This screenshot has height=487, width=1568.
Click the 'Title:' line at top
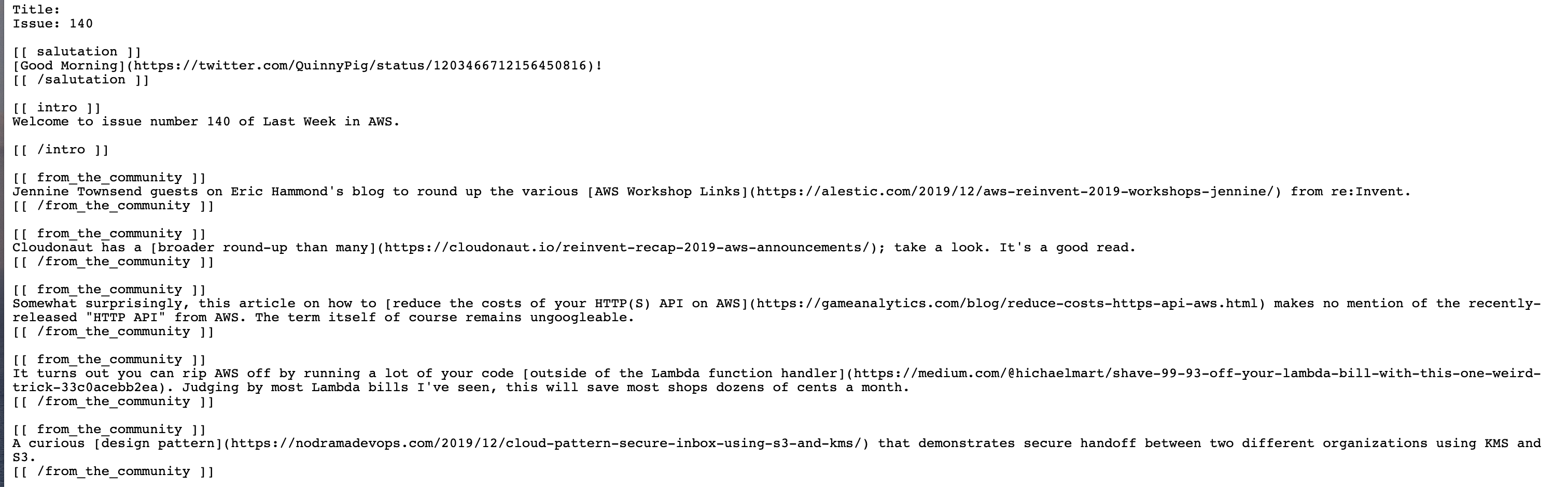point(36,10)
